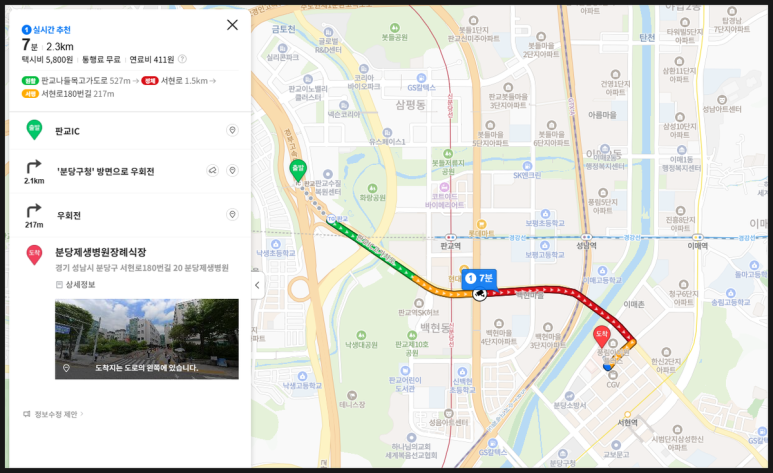
Task: Click the 송림고등학교 school icon
Action: 730,293
